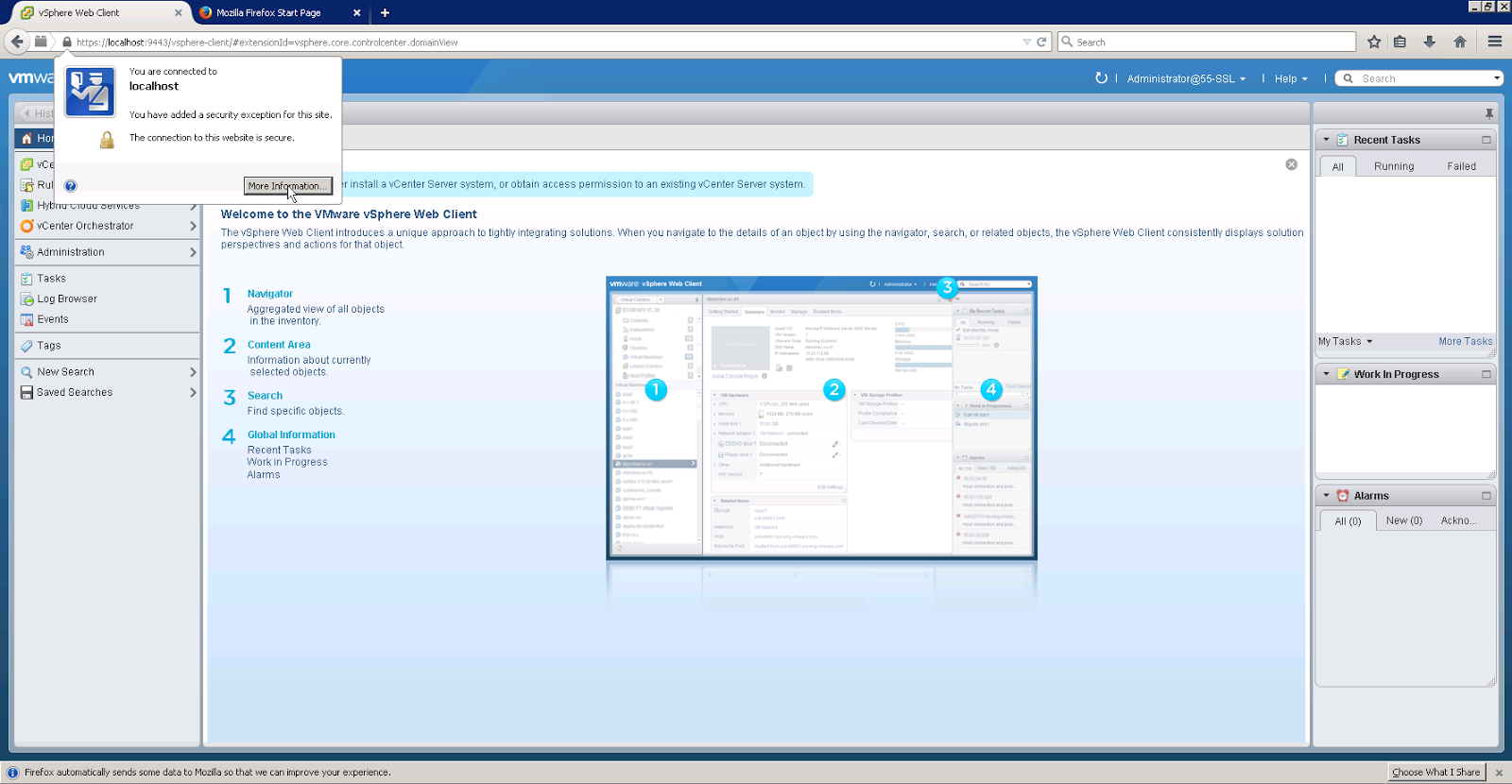Viewport: 1512px width, 784px height.
Task: Click the Global Information heading text
Action: pyautogui.click(x=291, y=435)
